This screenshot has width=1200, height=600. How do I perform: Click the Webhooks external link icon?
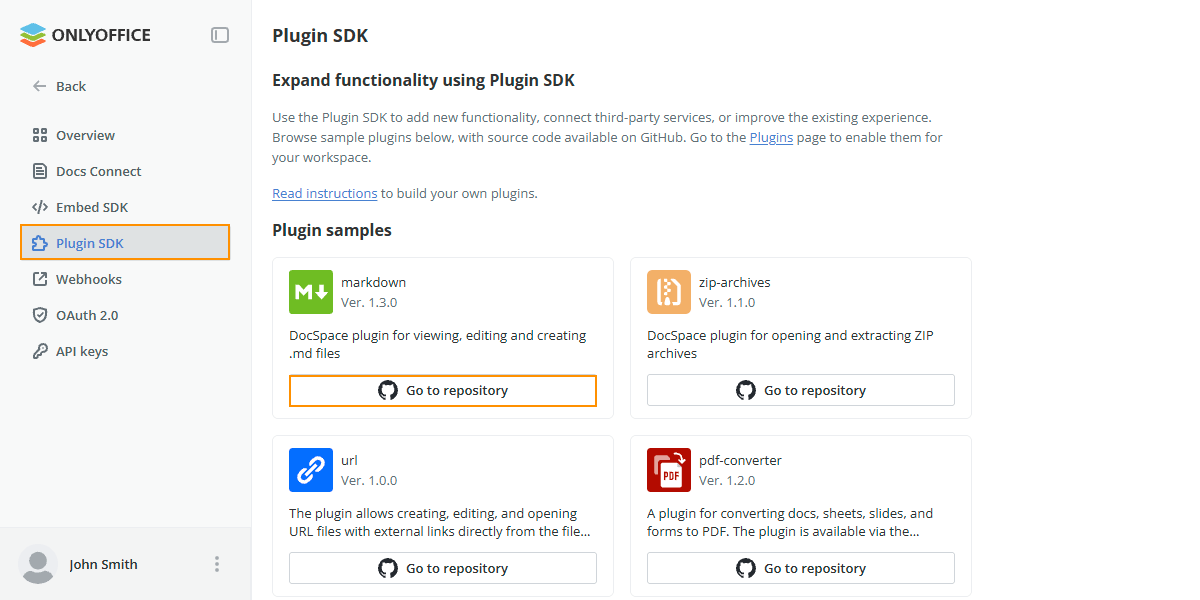point(40,279)
